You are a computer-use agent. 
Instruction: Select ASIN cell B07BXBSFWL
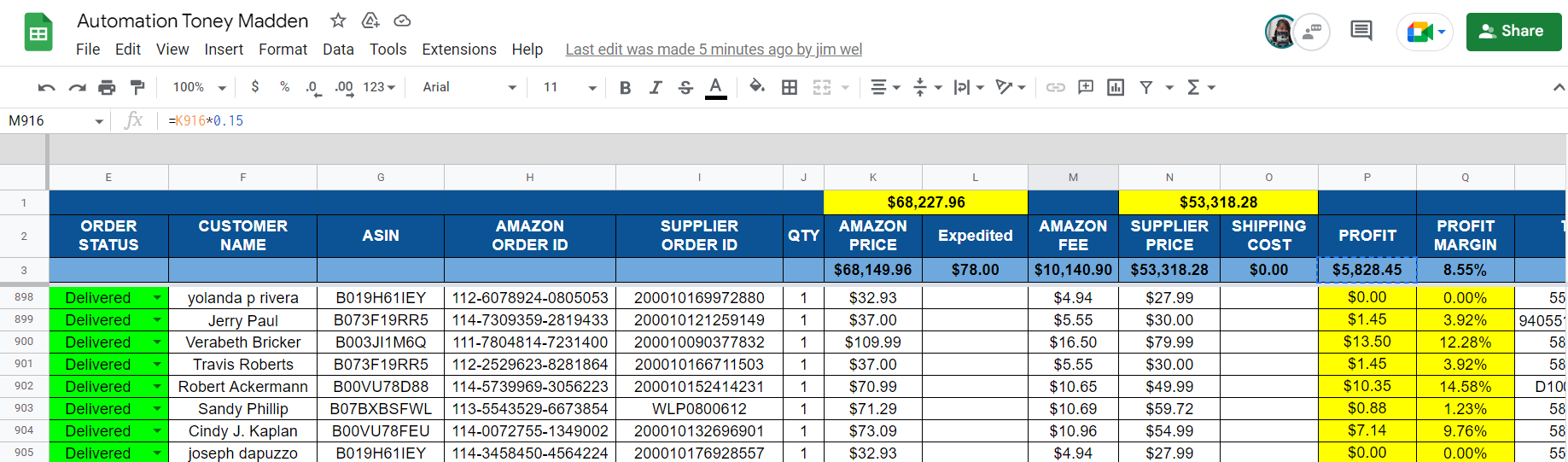381,409
